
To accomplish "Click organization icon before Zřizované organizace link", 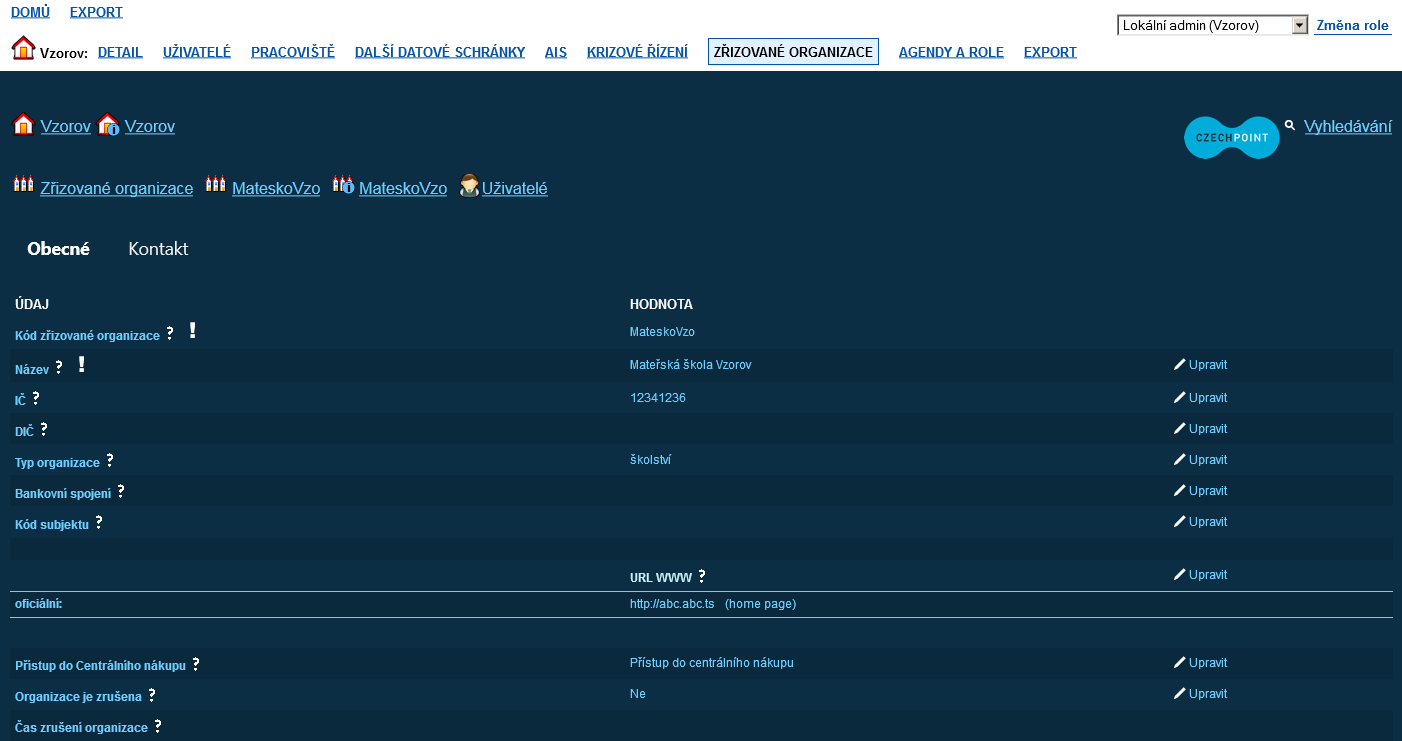I will click(23, 184).
